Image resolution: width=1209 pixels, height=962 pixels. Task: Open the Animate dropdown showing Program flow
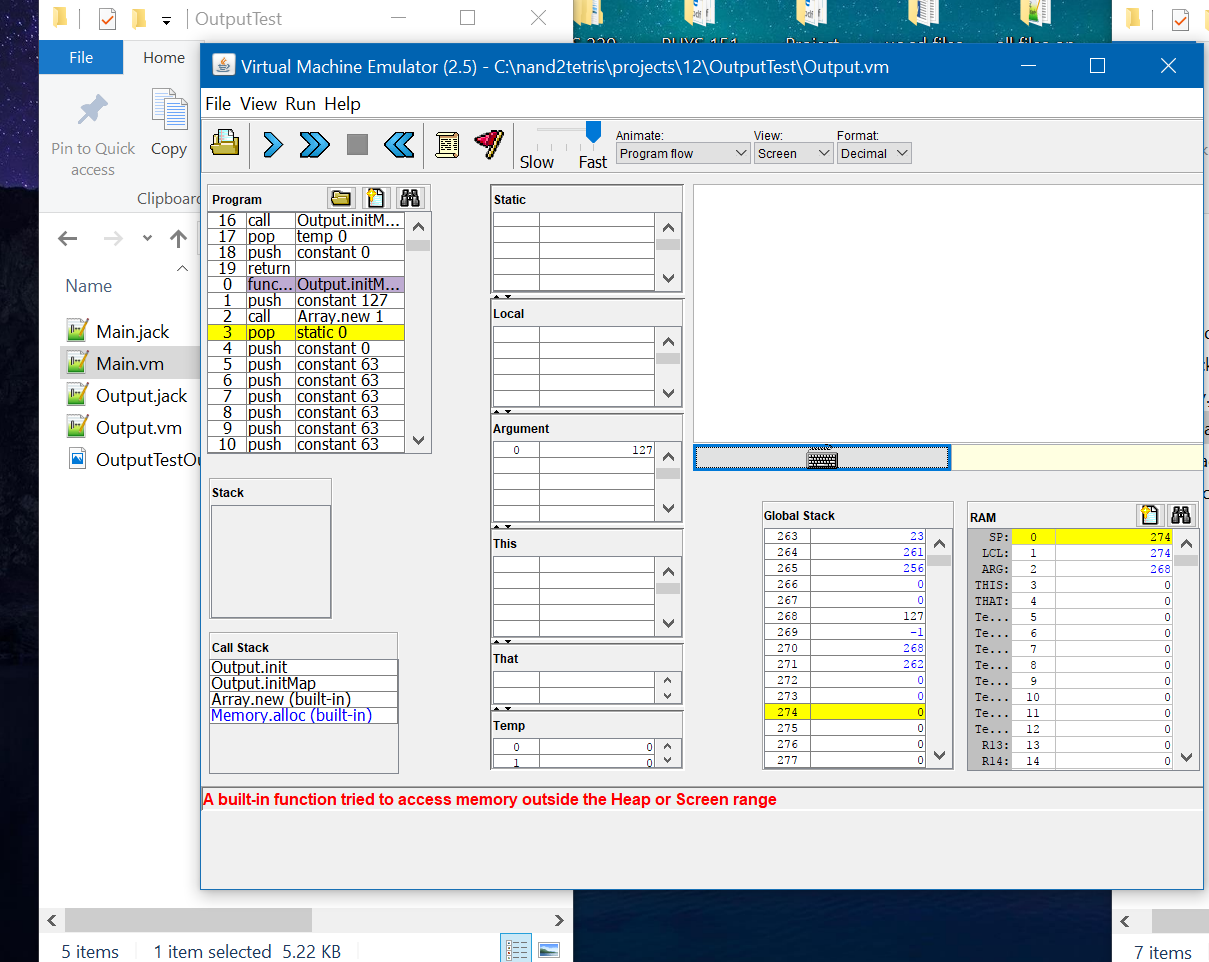pyautogui.click(x=683, y=153)
